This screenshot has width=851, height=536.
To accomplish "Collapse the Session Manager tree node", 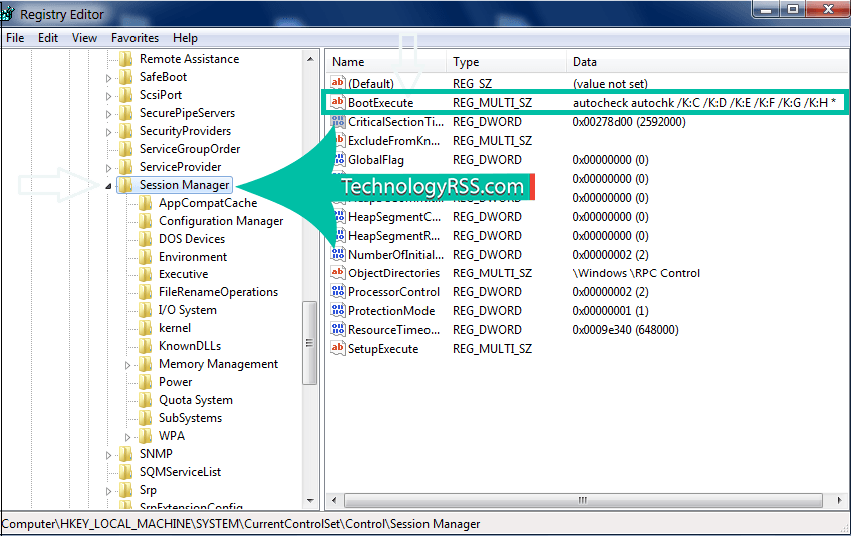I will coord(108,185).
